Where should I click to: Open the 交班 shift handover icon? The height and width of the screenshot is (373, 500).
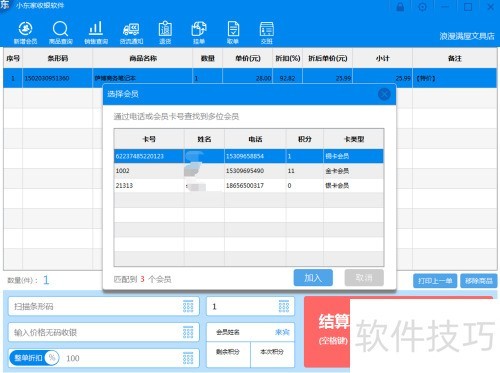coord(267,33)
